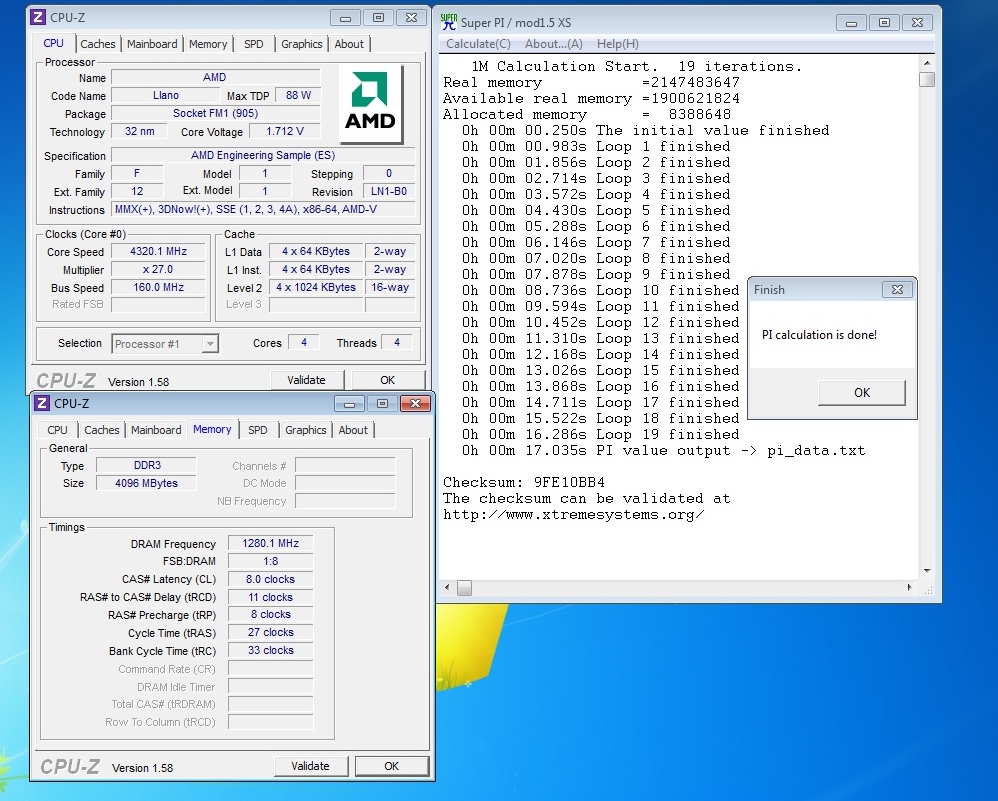Switch to Caches tab in top CPU-Z window
This screenshot has height=801, width=998.
tap(97, 44)
